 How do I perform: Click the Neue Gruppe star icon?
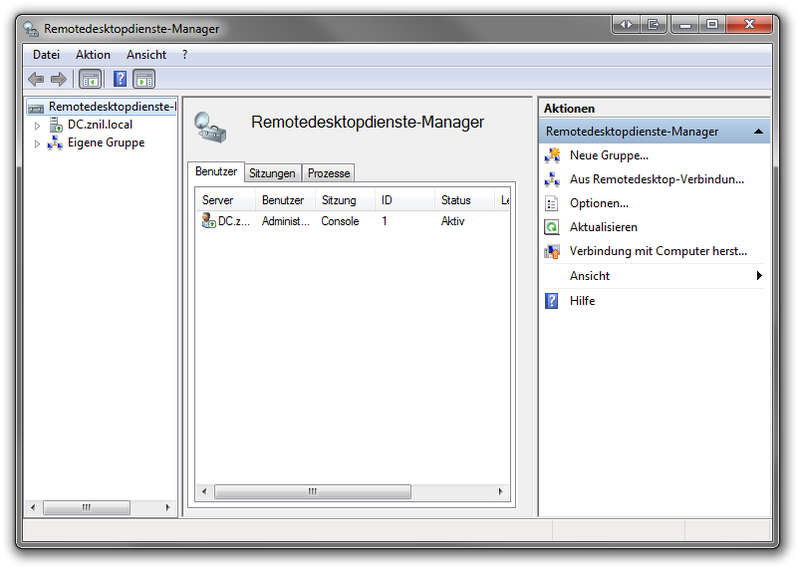tap(552, 155)
